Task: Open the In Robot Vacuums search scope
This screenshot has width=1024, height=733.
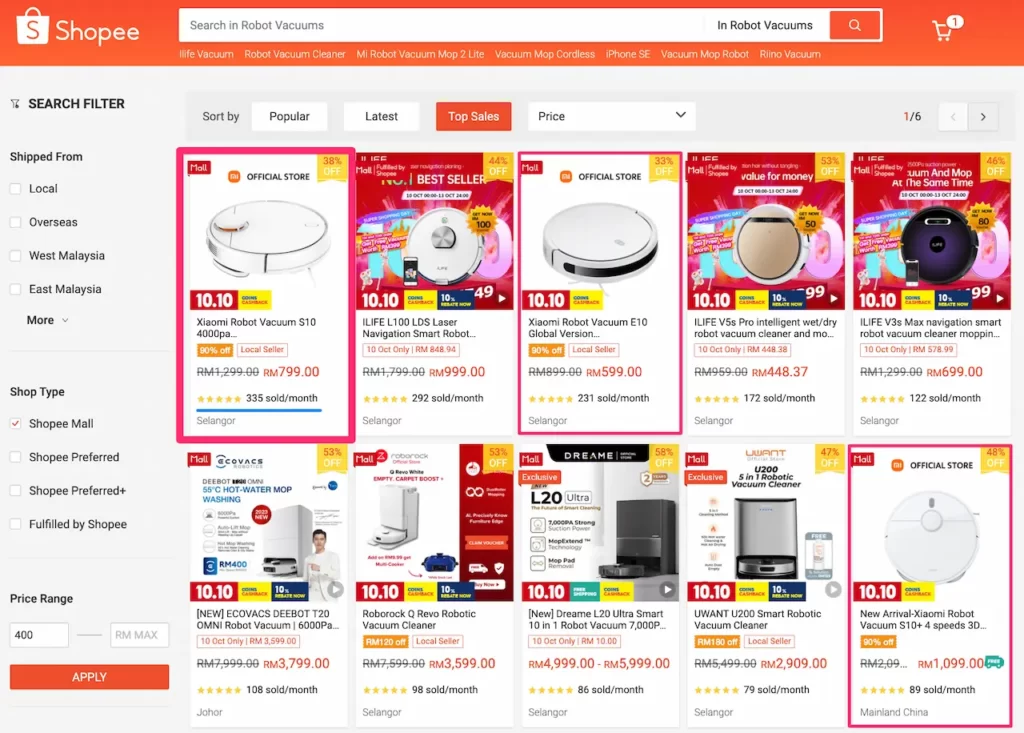Action: pos(765,25)
